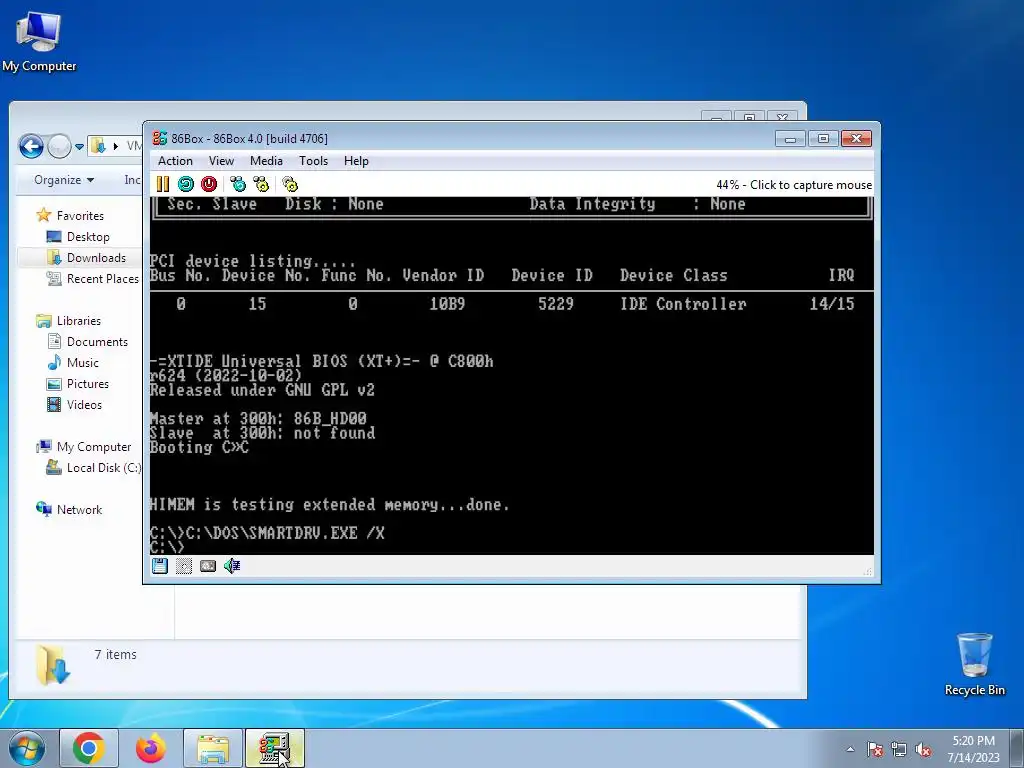Click the CD-ROM drive status bar icon

tap(184, 566)
